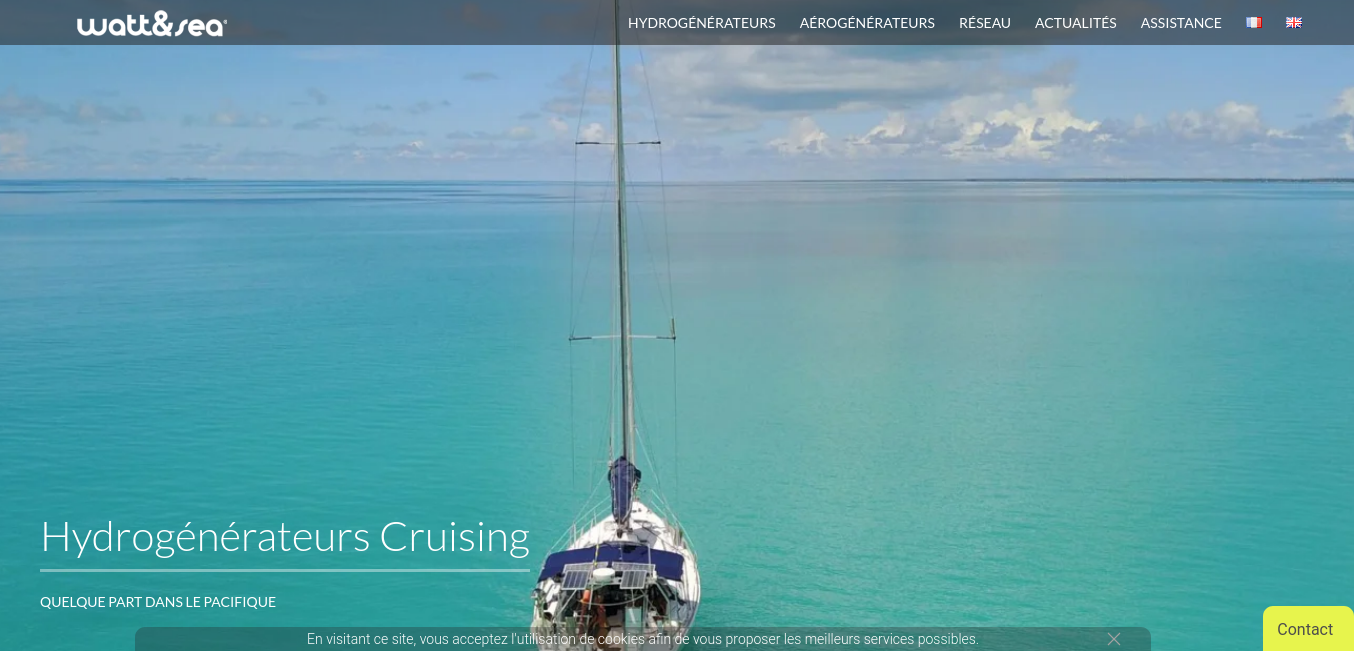1366x651 pixels.
Task: Click the Quelque part dans le Pacifique caption
Action: (x=158, y=602)
